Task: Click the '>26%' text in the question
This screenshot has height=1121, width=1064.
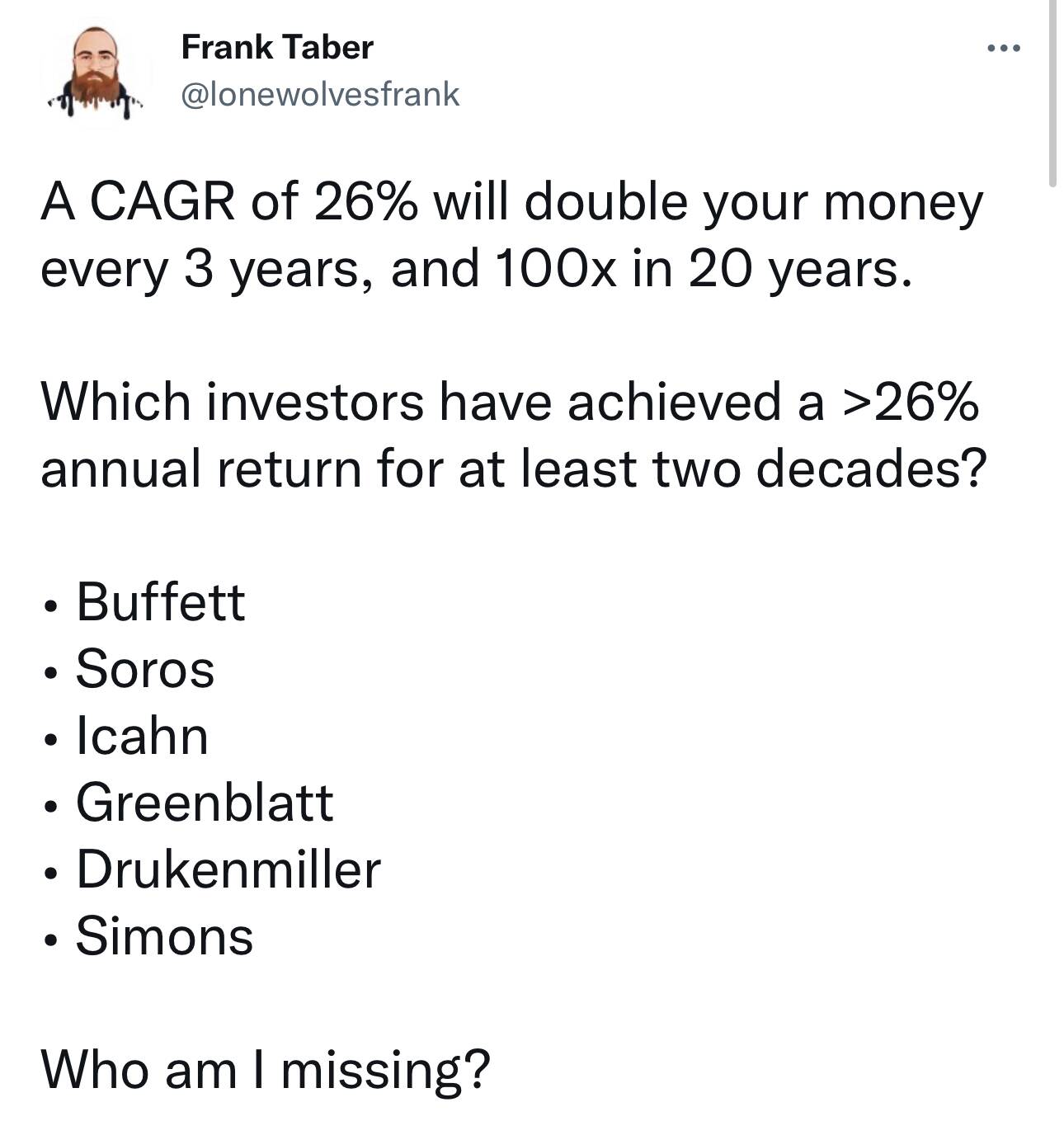Action: click(908, 402)
